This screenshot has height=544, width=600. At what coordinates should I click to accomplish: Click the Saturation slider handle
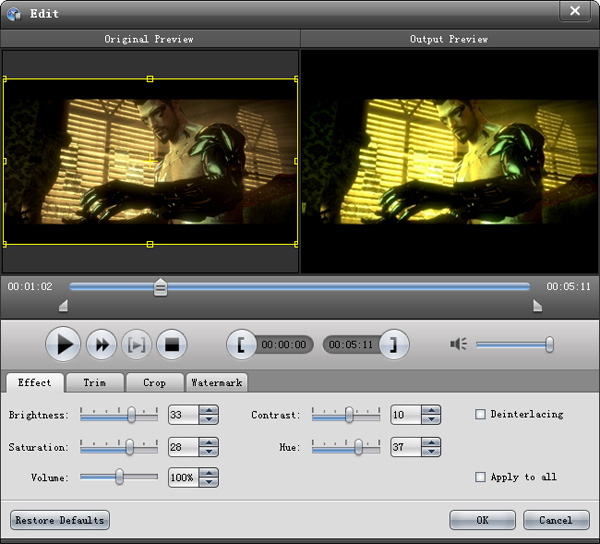(130, 447)
